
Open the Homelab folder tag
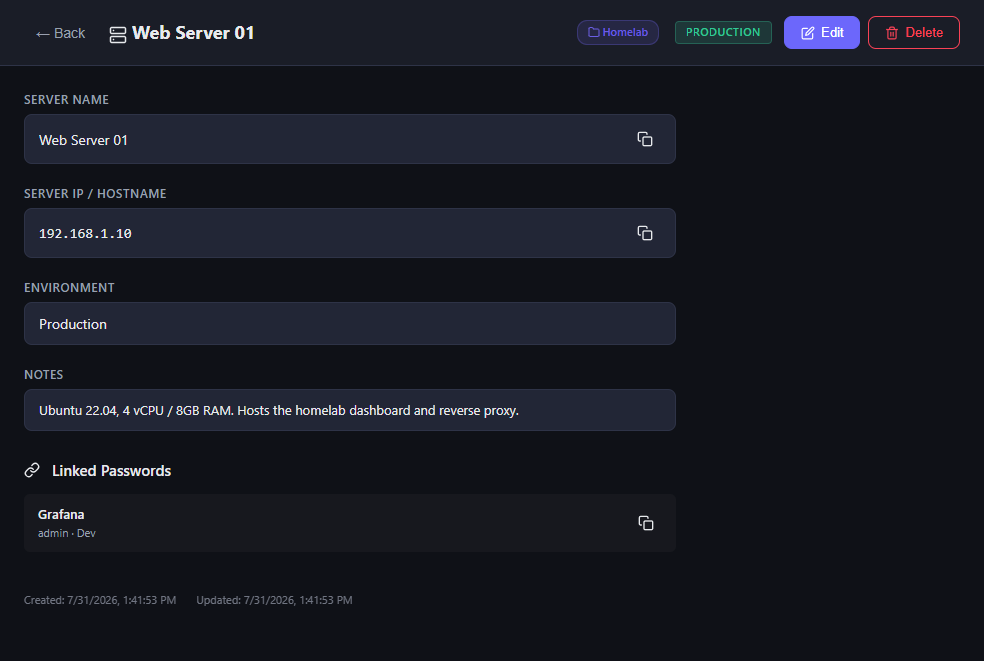pos(618,33)
